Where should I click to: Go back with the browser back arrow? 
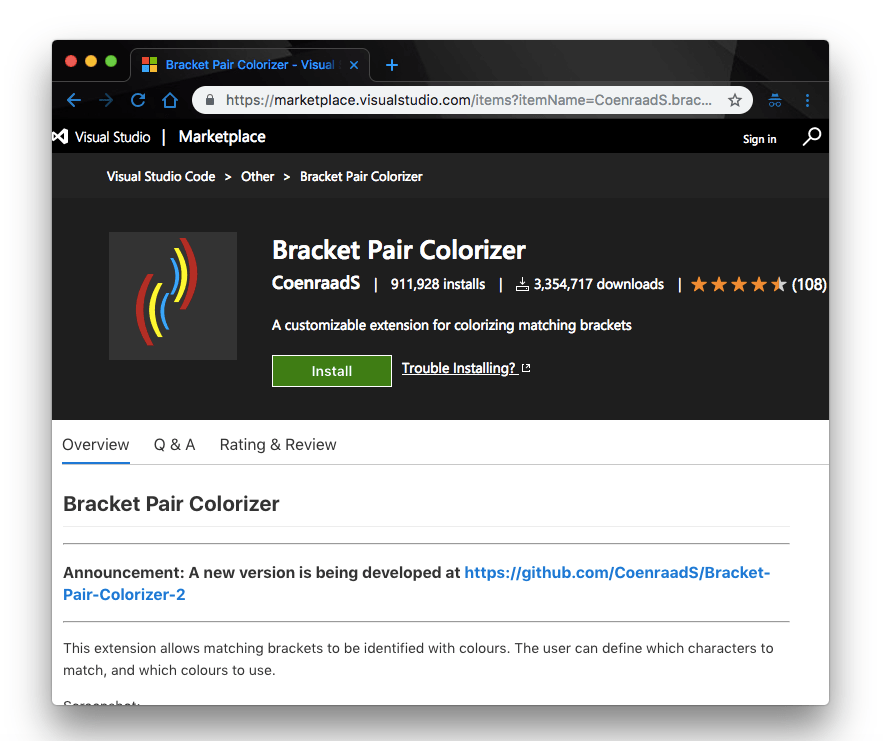[74, 100]
